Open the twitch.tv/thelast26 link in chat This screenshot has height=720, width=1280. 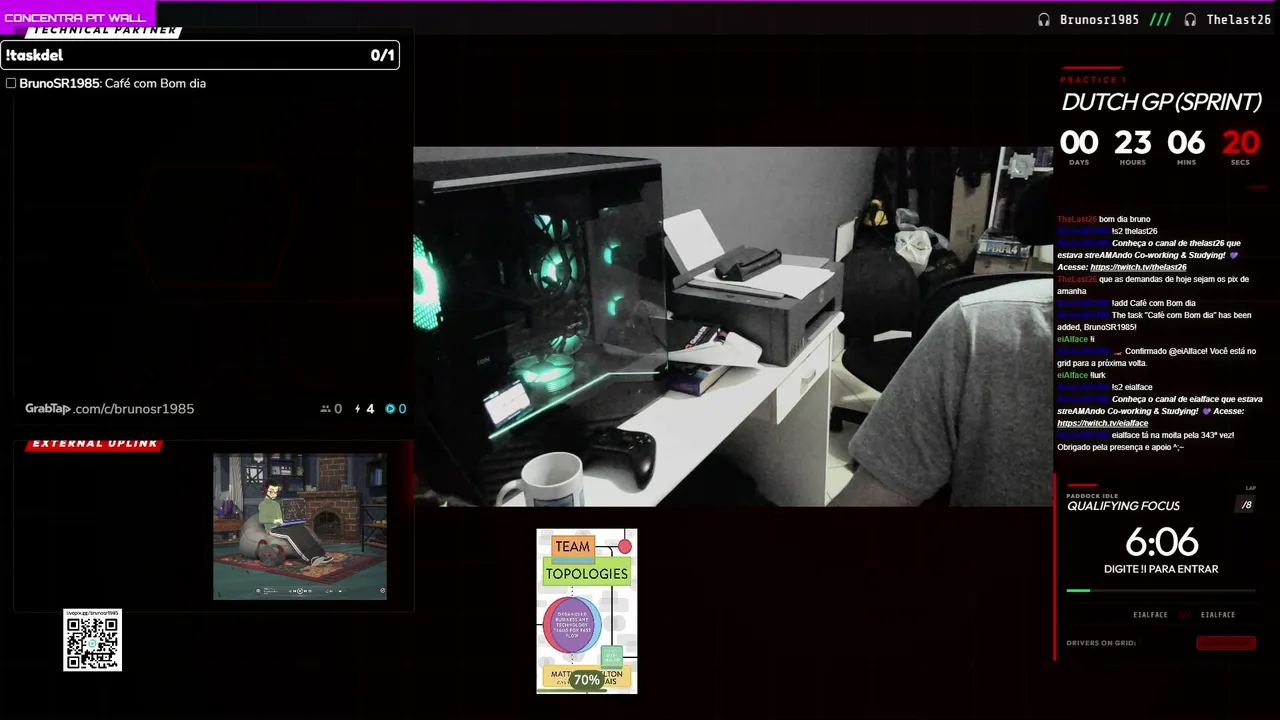(x=1138, y=267)
